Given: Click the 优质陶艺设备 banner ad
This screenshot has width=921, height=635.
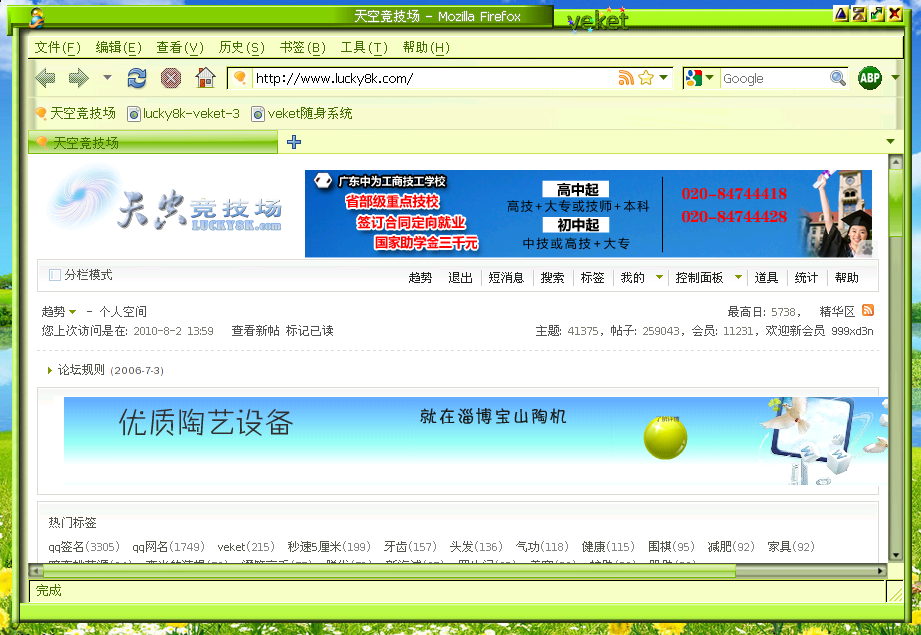Looking at the screenshot, I should pos(476,441).
